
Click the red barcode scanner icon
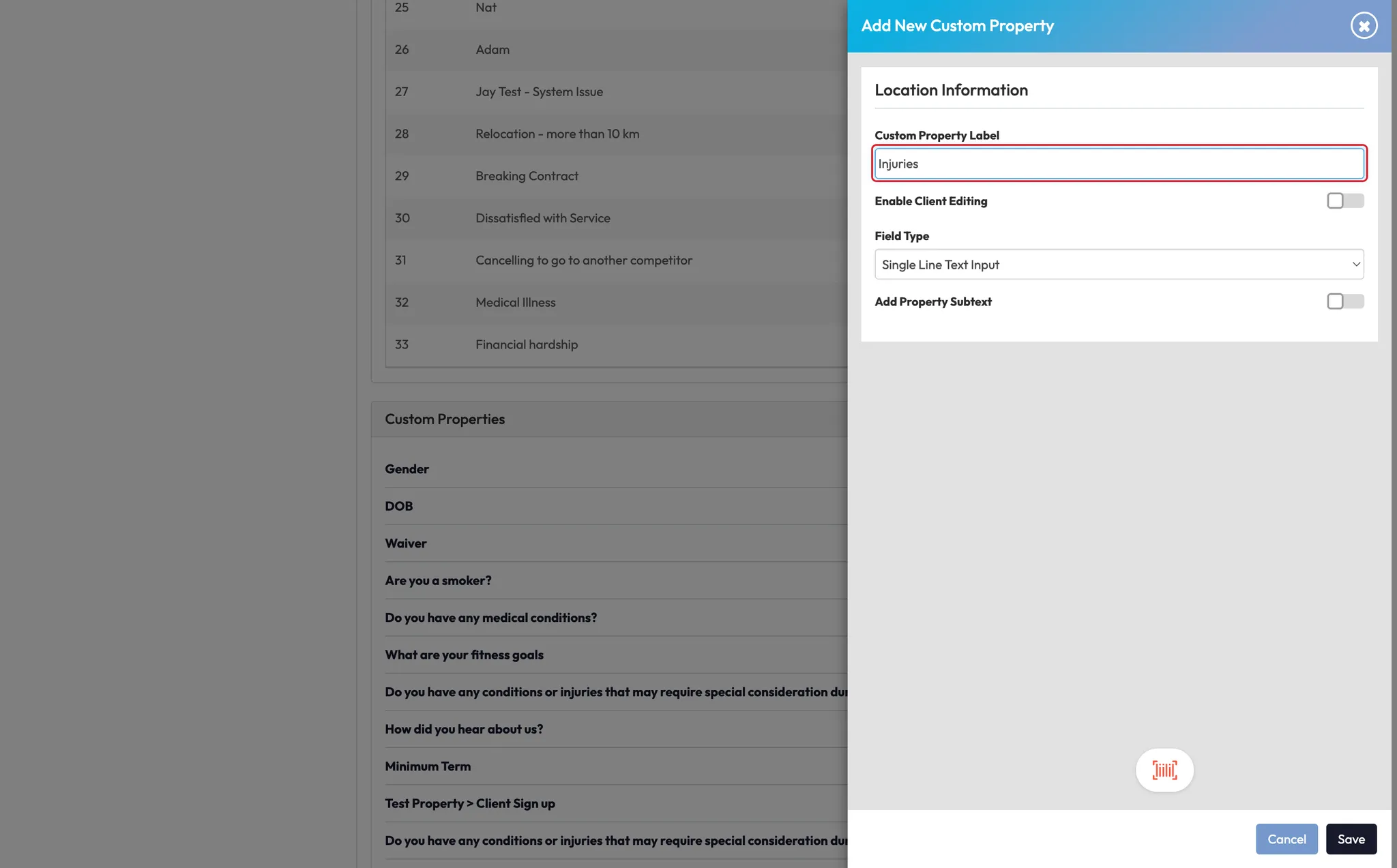click(x=1164, y=770)
